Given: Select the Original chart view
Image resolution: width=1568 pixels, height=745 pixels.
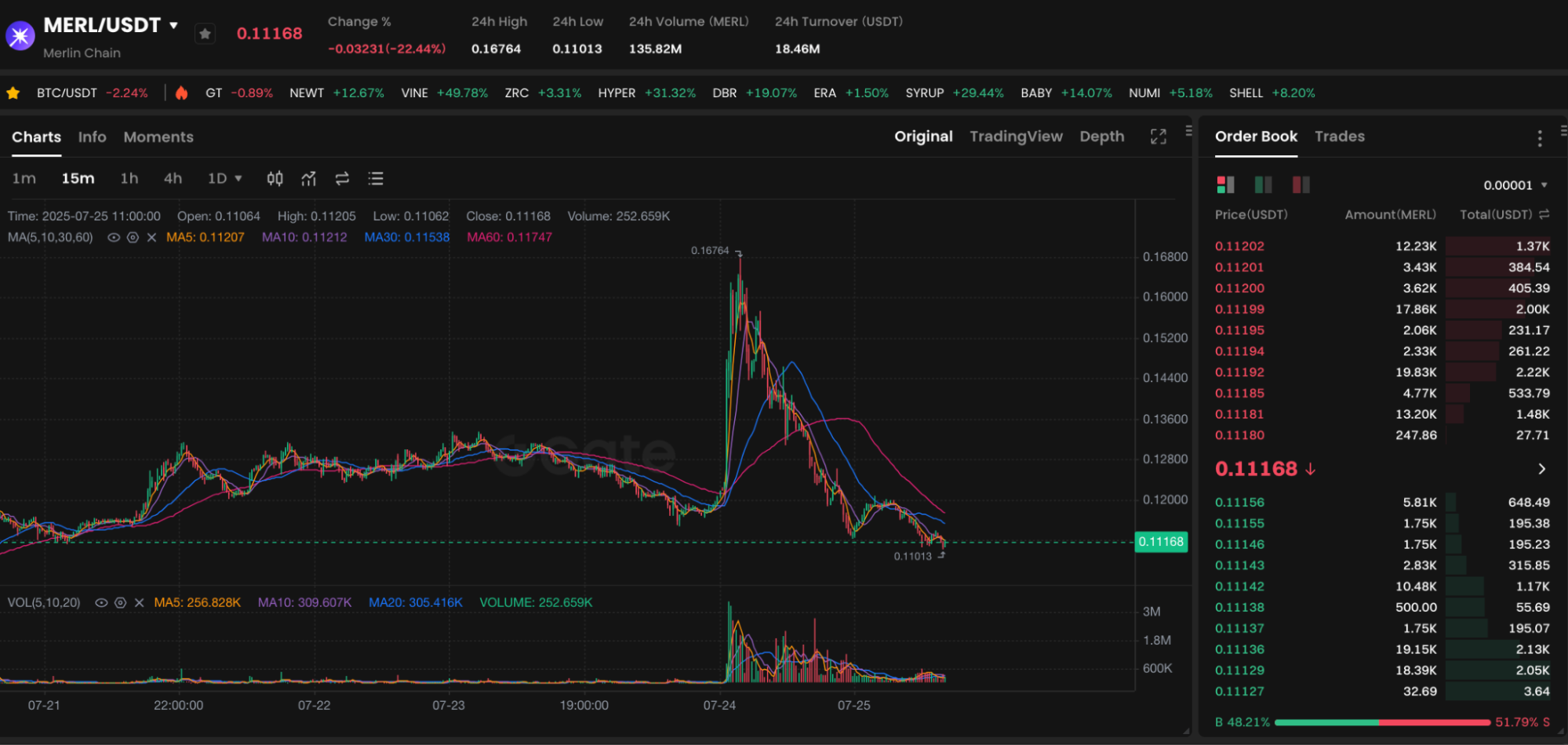Looking at the screenshot, I should (923, 136).
